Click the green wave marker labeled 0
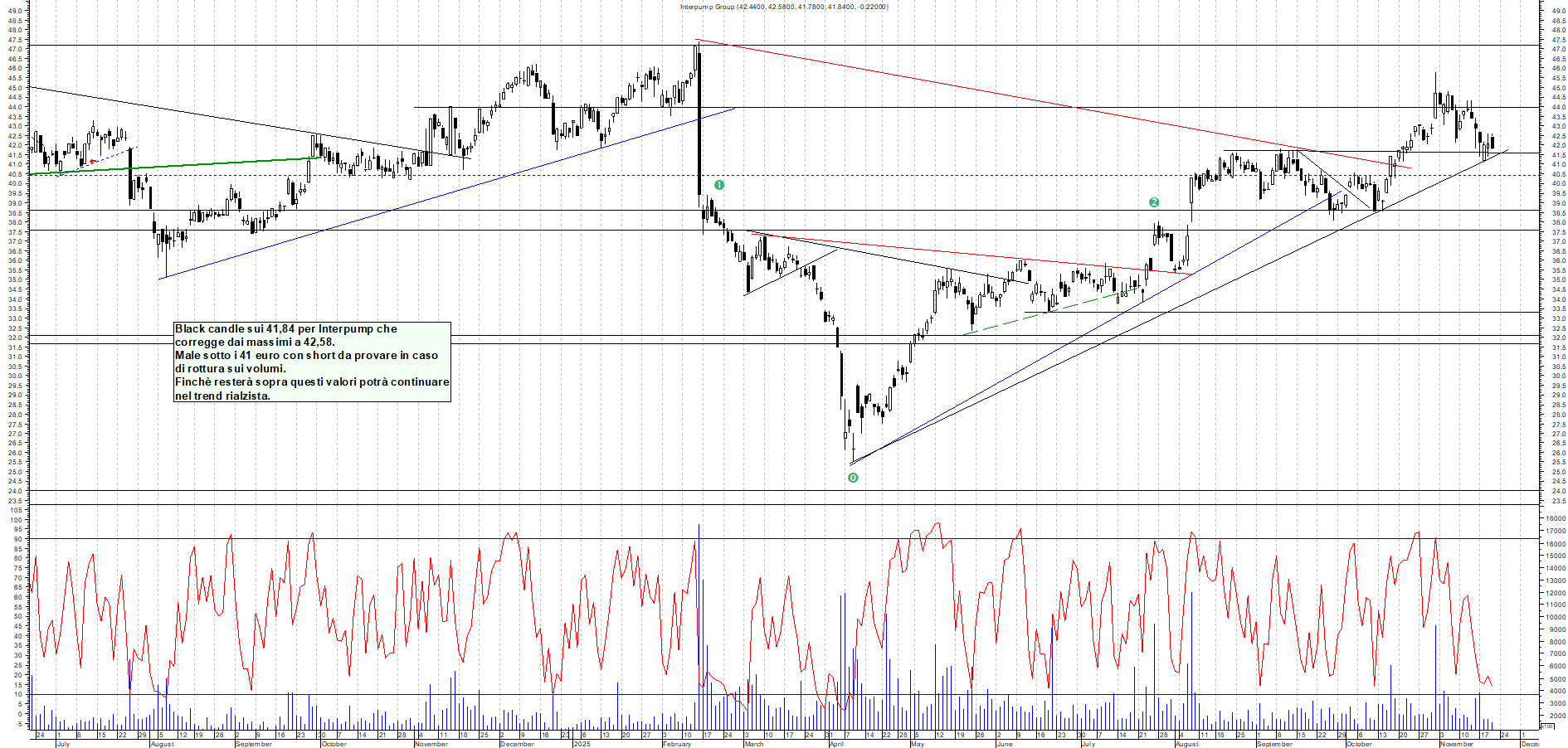1568x748 pixels. coord(853,478)
